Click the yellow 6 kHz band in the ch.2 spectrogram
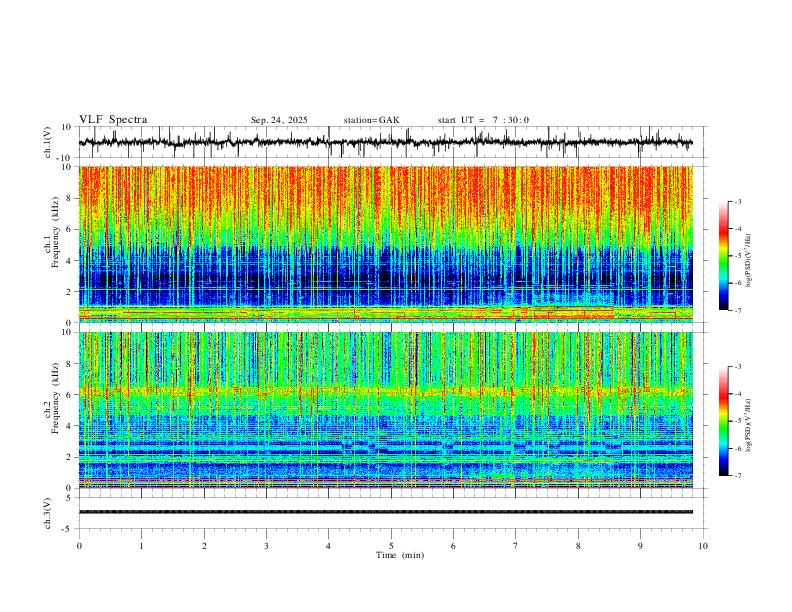This screenshot has width=792, height=612. coord(385,391)
